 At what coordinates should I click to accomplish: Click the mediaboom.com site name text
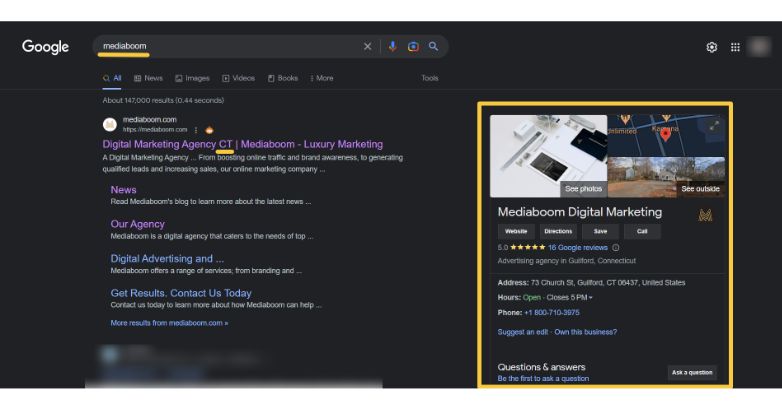click(150, 120)
